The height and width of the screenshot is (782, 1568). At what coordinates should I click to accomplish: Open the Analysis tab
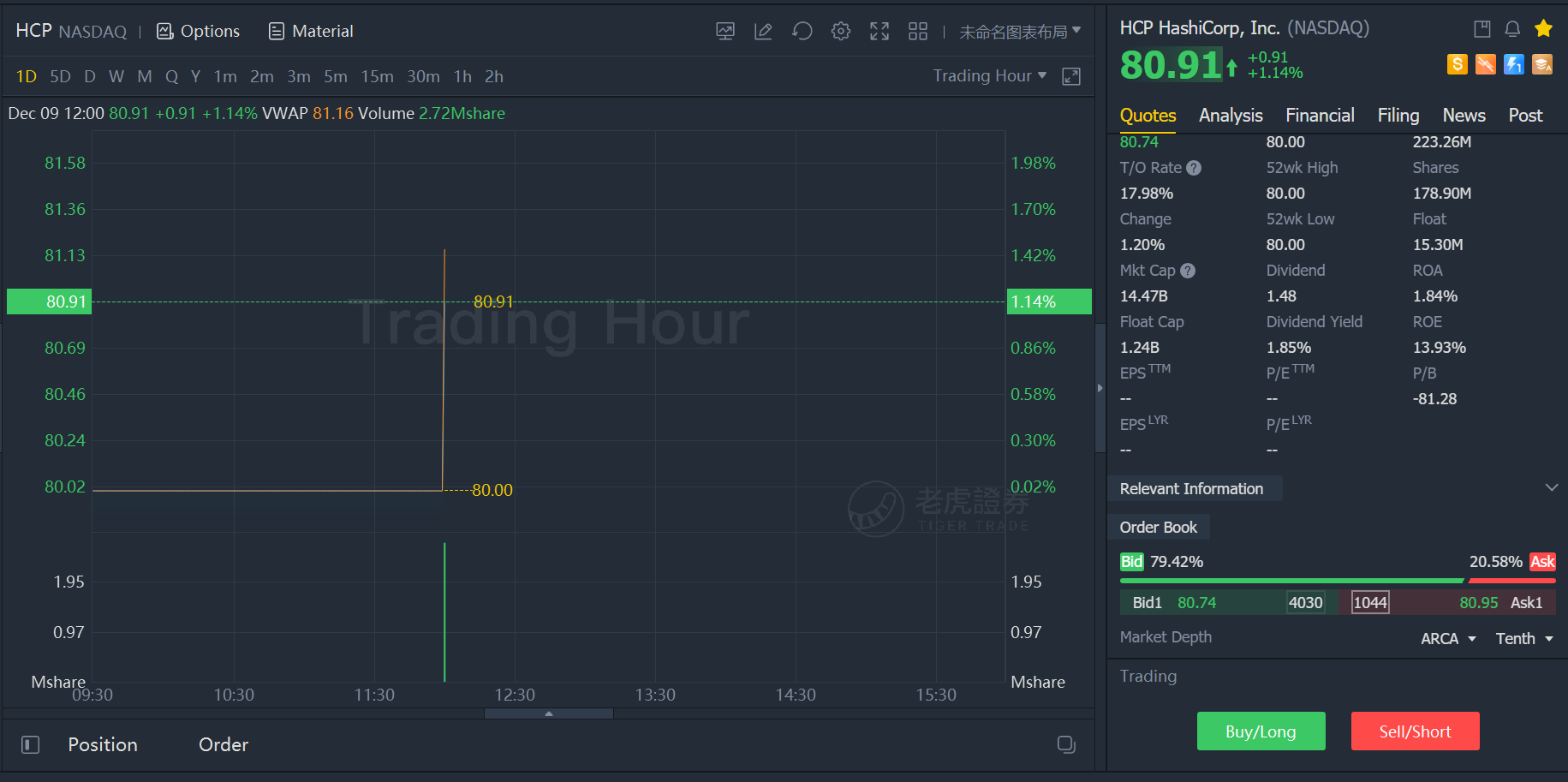click(x=1231, y=116)
